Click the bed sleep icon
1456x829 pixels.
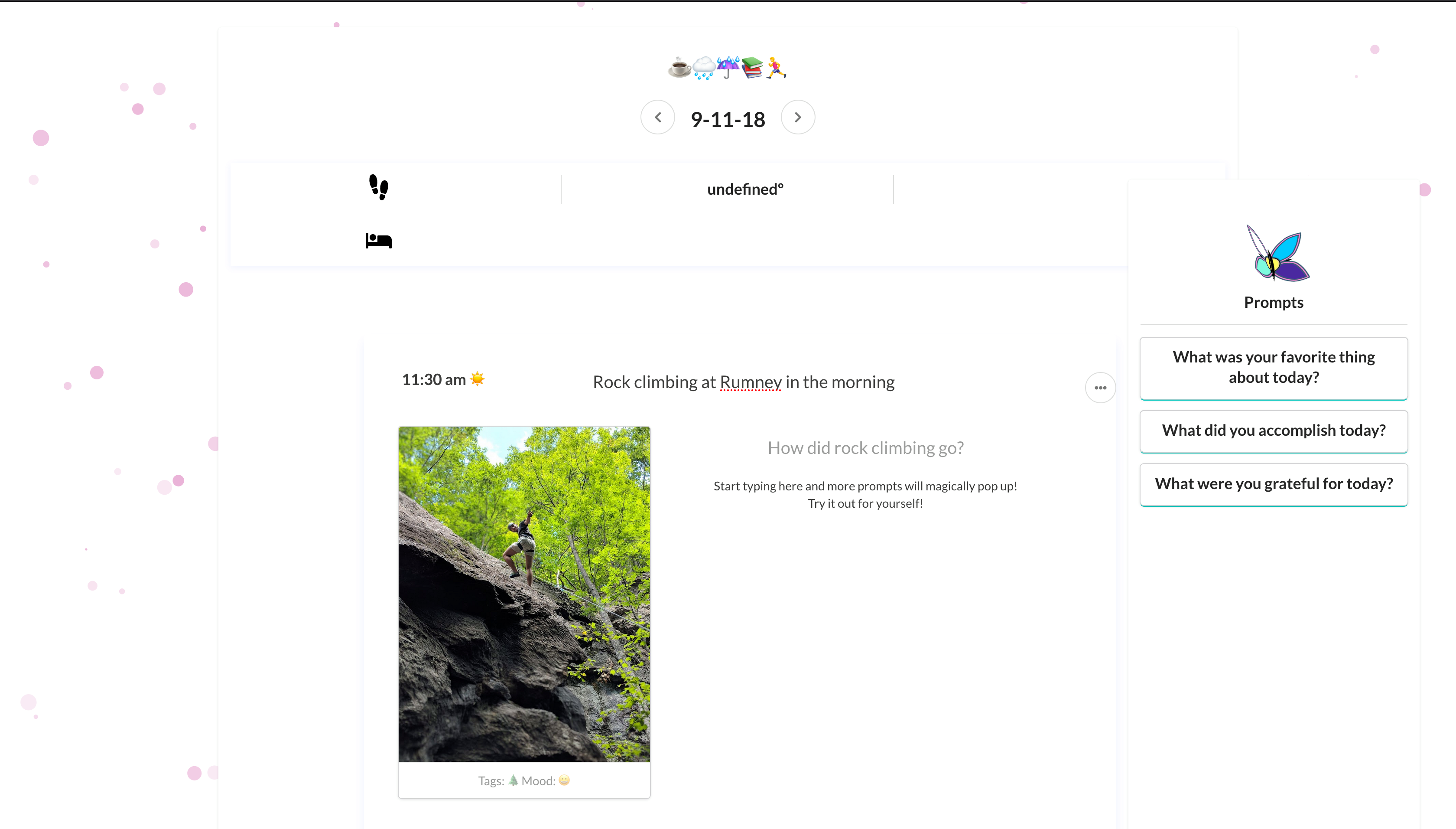coord(378,240)
